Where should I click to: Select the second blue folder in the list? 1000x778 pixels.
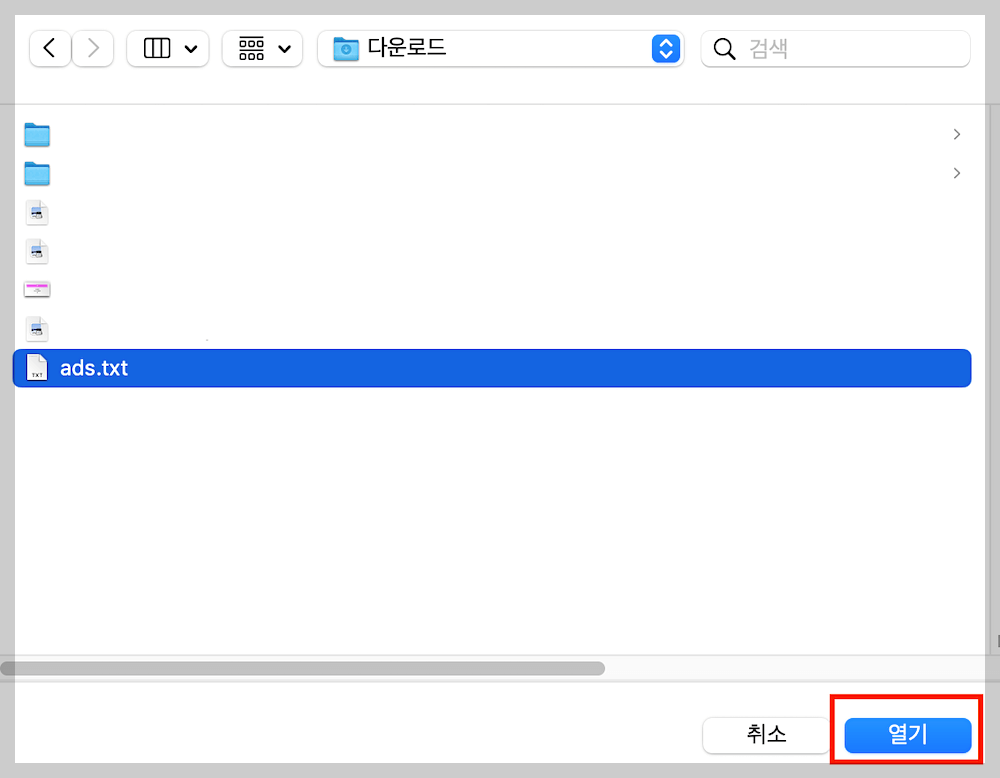(37, 173)
